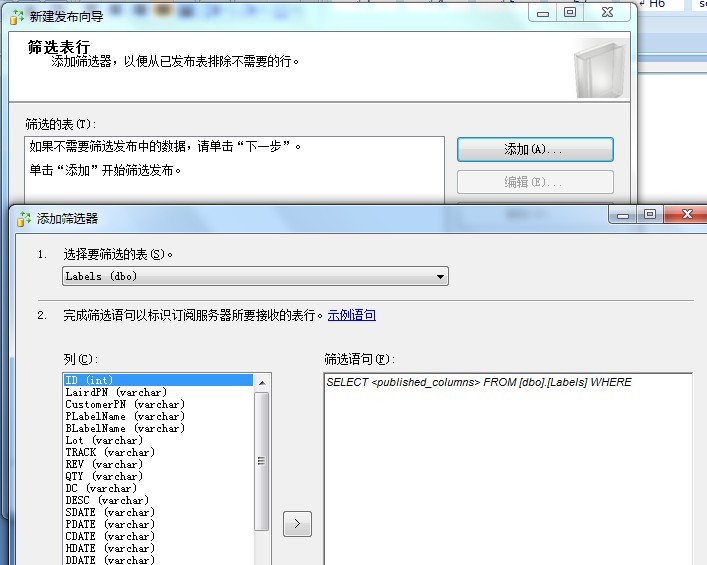The image size is (707, 565).
Task: Click the column list scrollbar thumb
Action: [262, 461]
